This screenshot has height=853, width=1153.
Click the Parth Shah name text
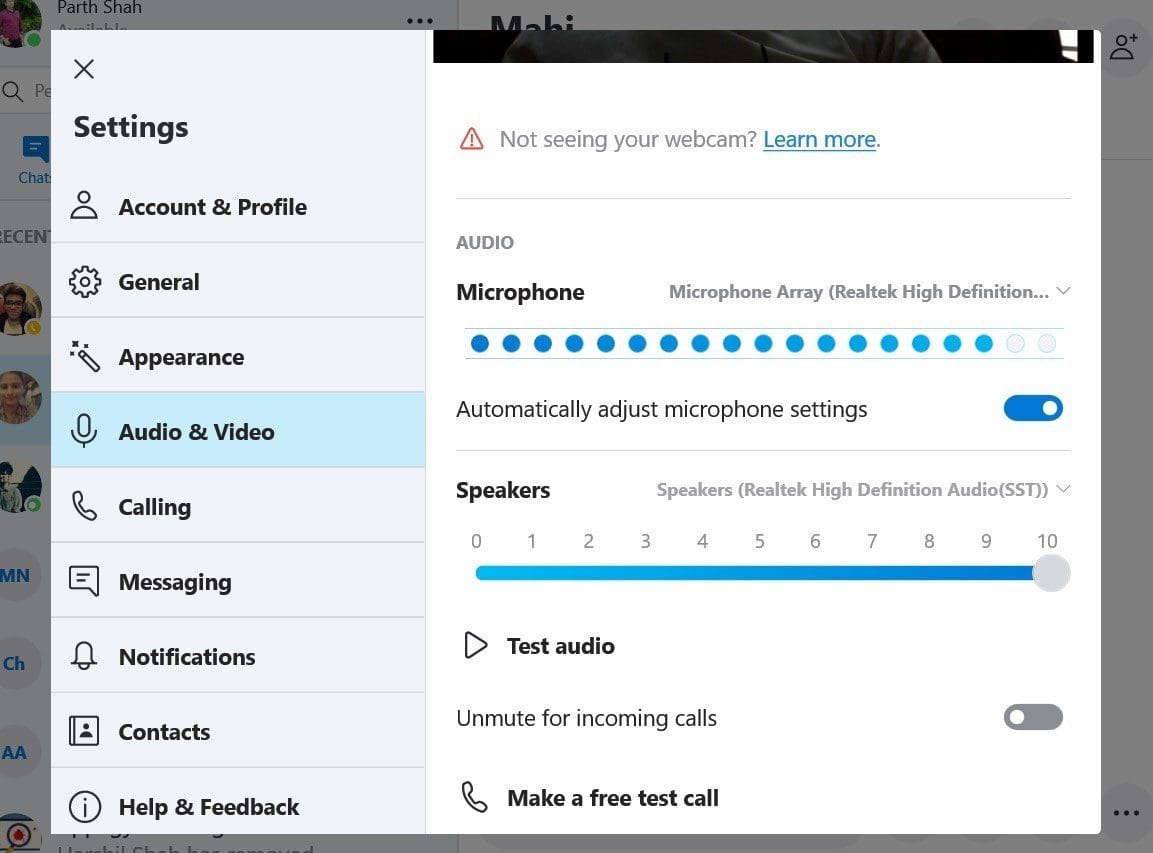tap(99, 8)
